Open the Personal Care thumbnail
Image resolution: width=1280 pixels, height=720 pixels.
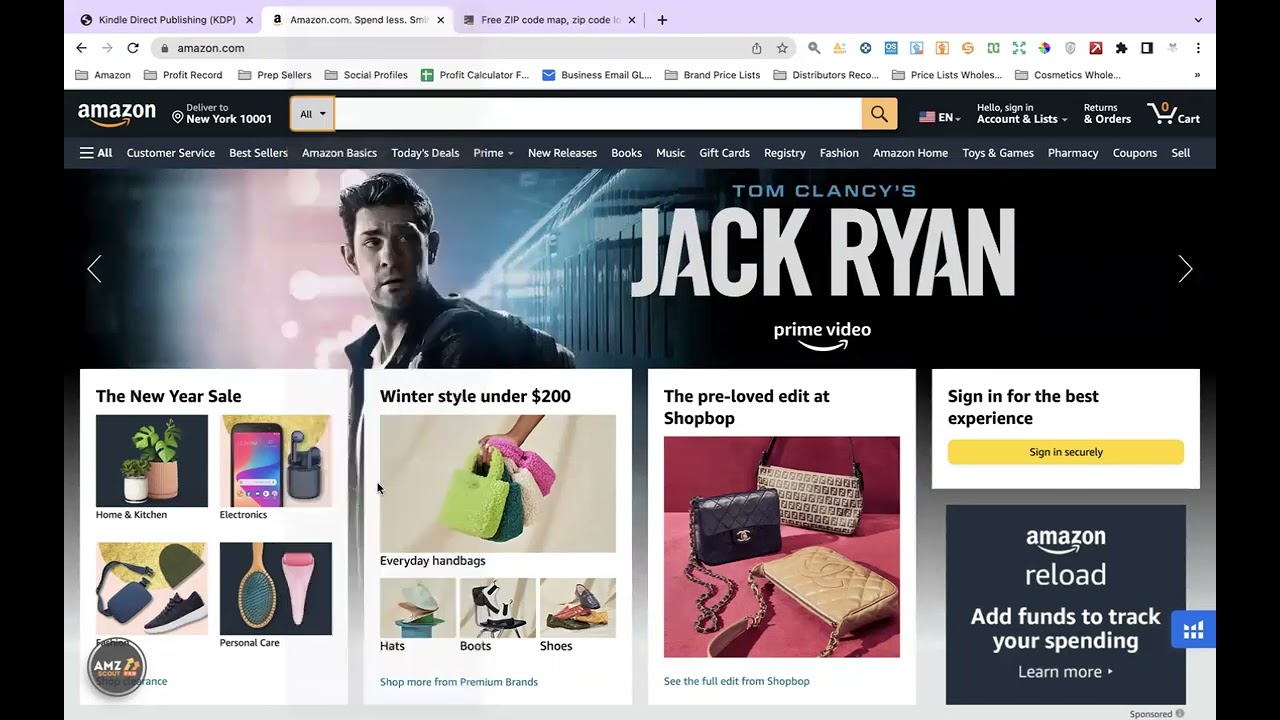coord(276,589)
